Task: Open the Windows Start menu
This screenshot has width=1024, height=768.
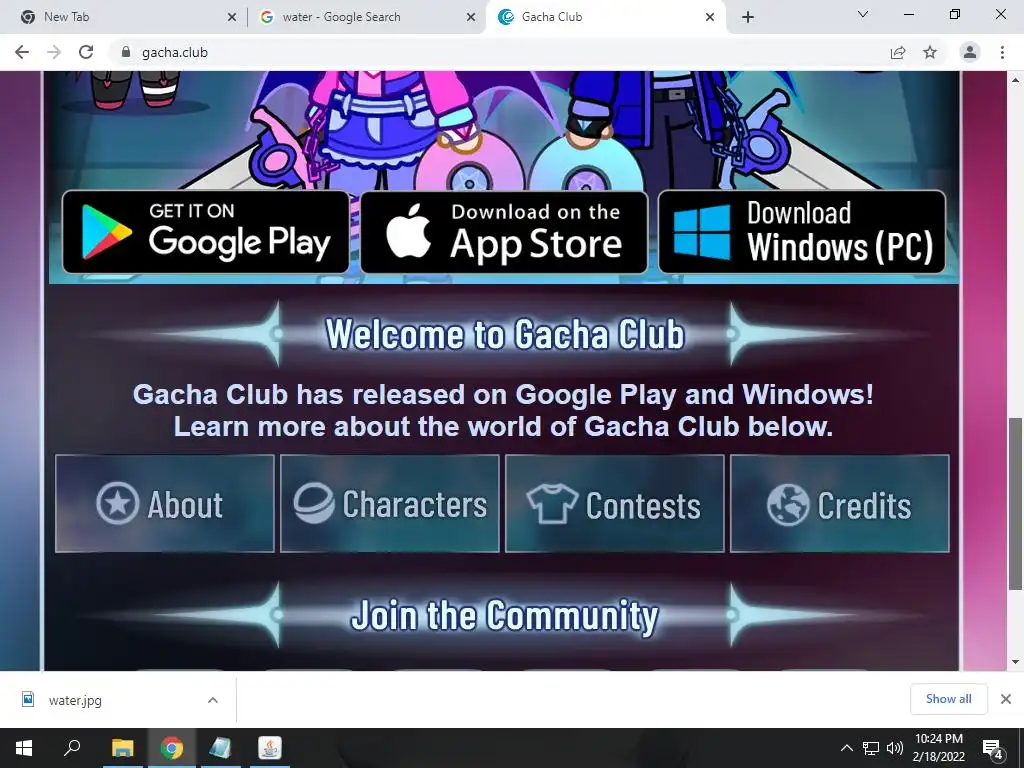Action: point(24,748)
